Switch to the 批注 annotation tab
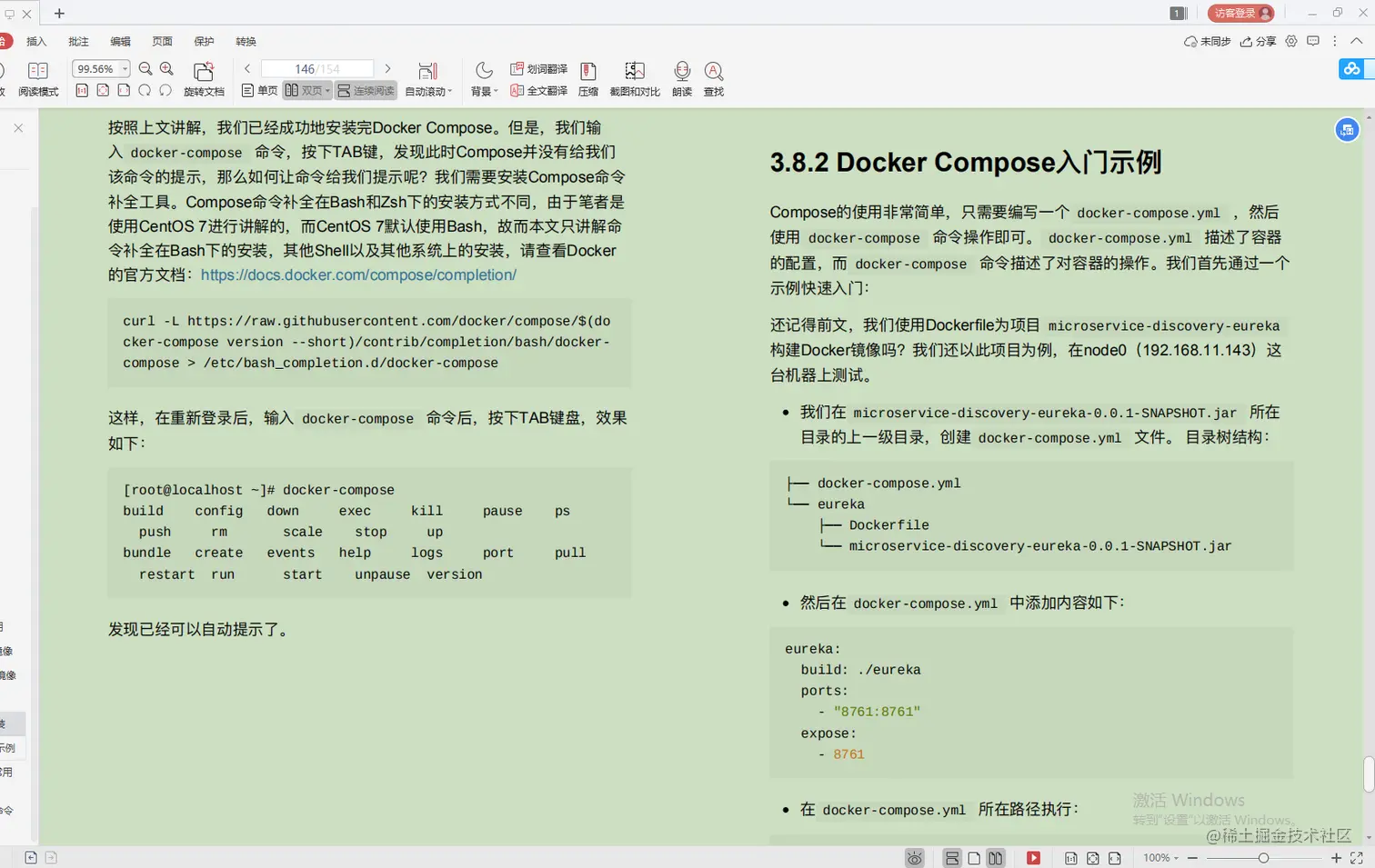This screenshot has height=868, width=1375. [x=78, y=41]
